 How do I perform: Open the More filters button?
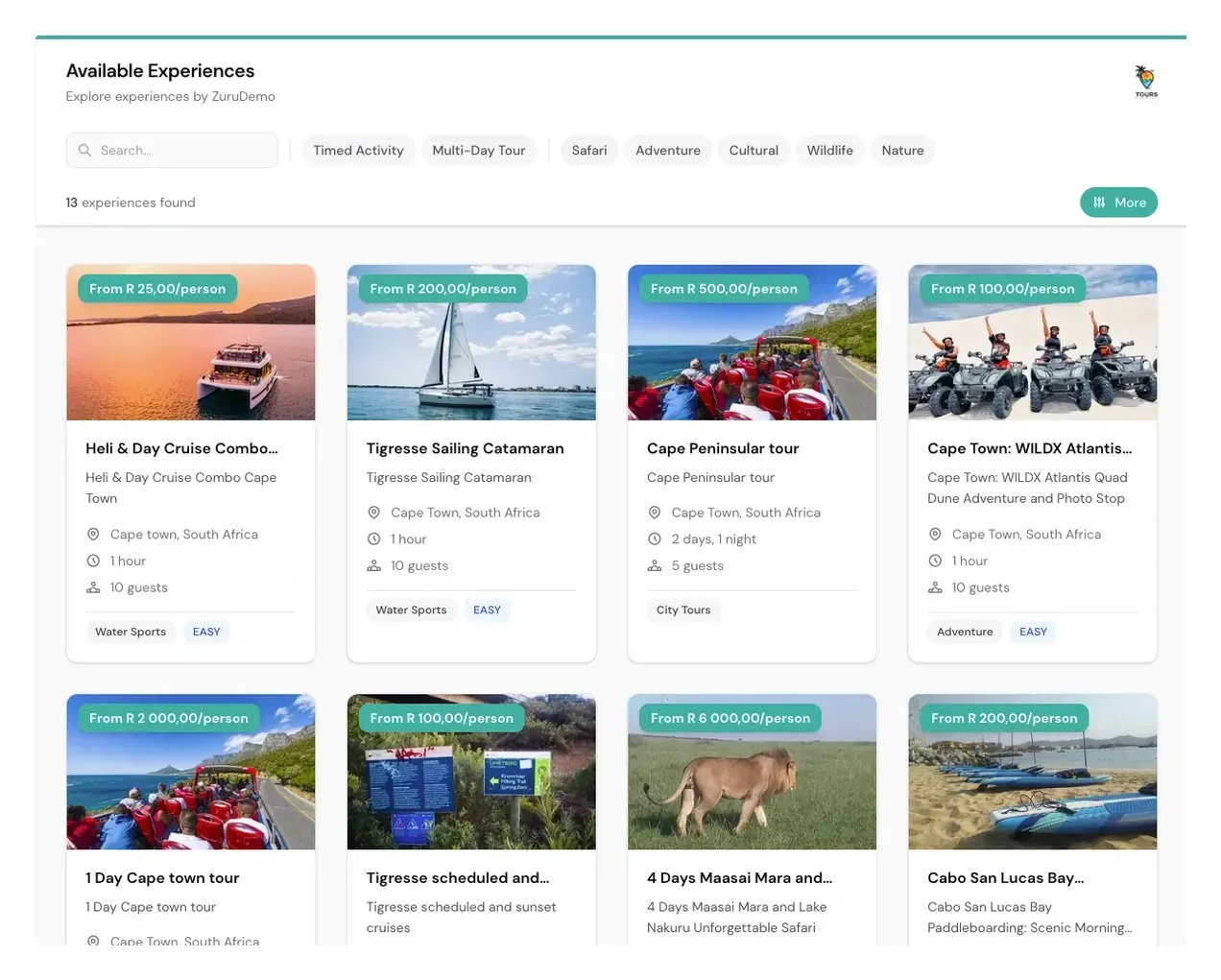(1118, 203)
